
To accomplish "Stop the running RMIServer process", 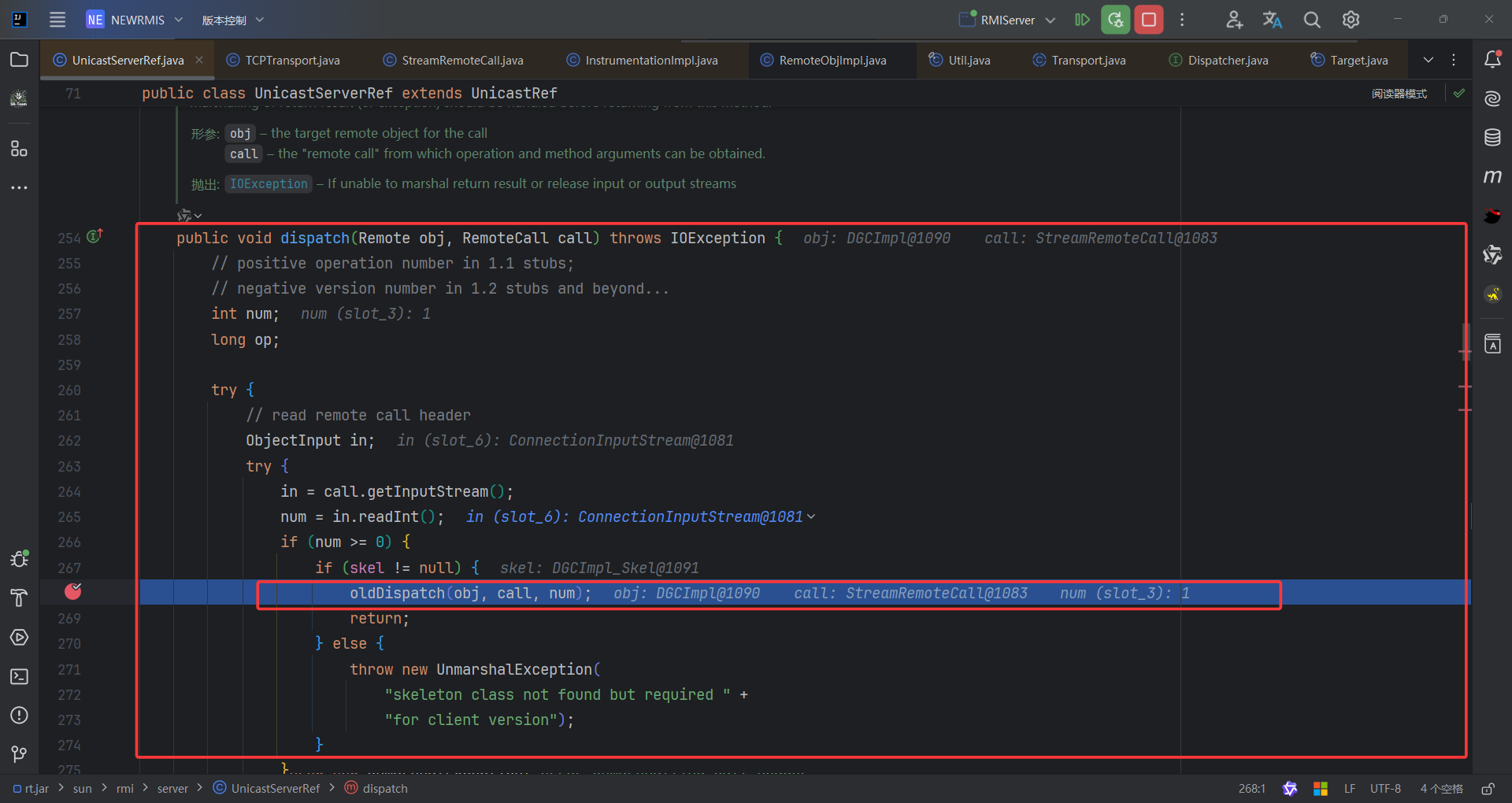I will tap(1149, 20).
